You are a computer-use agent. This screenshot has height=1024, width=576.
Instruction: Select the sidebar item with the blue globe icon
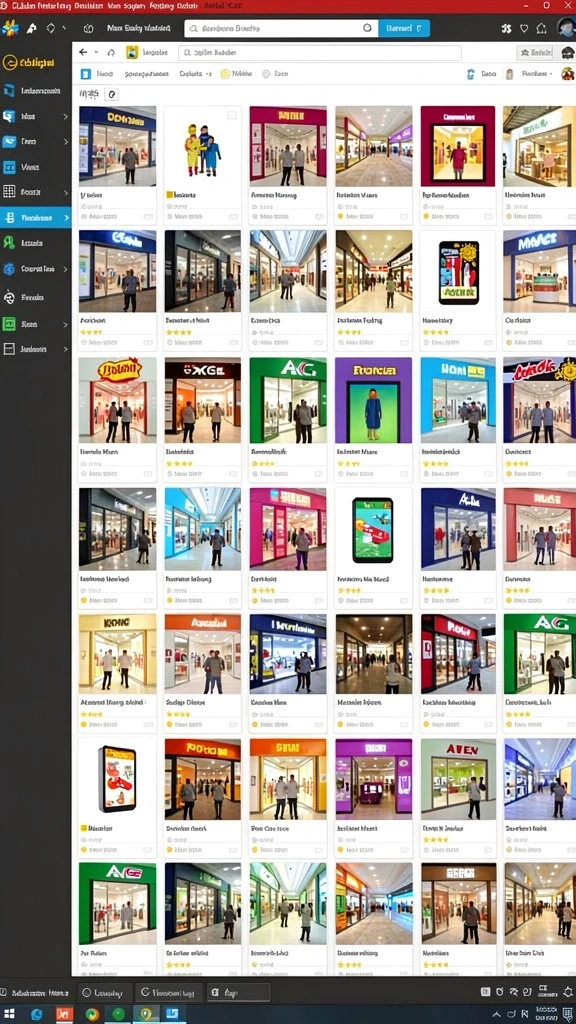click(35, 268)
